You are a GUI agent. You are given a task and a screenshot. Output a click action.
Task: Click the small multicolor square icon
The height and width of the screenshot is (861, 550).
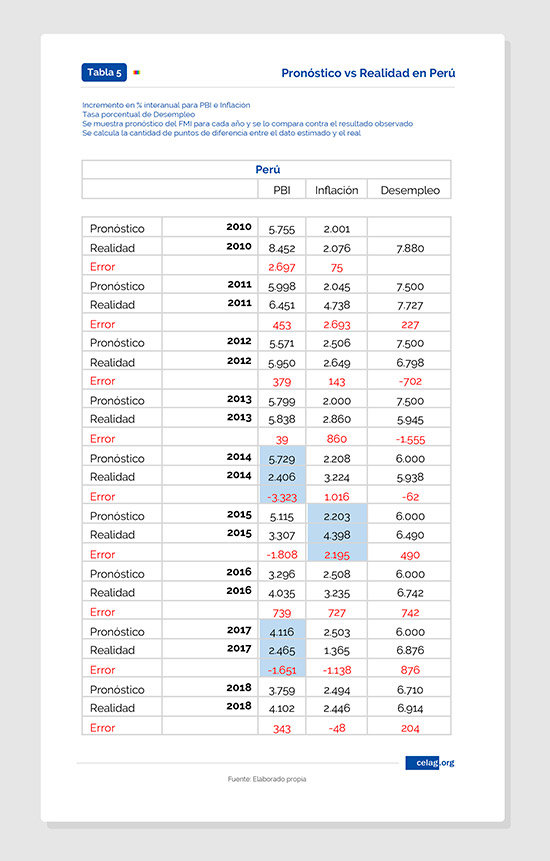click(137, 72)
